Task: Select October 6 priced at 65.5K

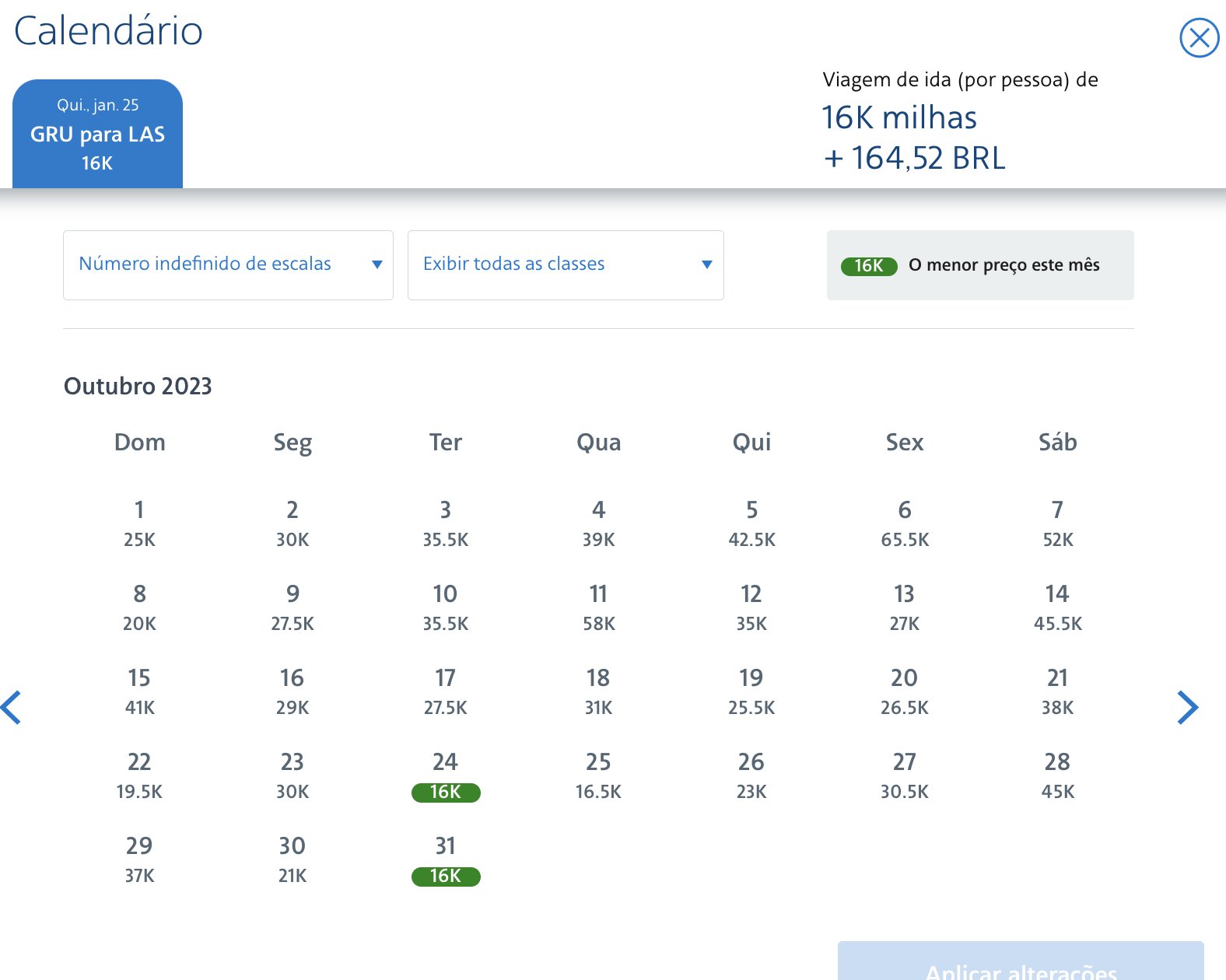Action: tap(905, 524)
